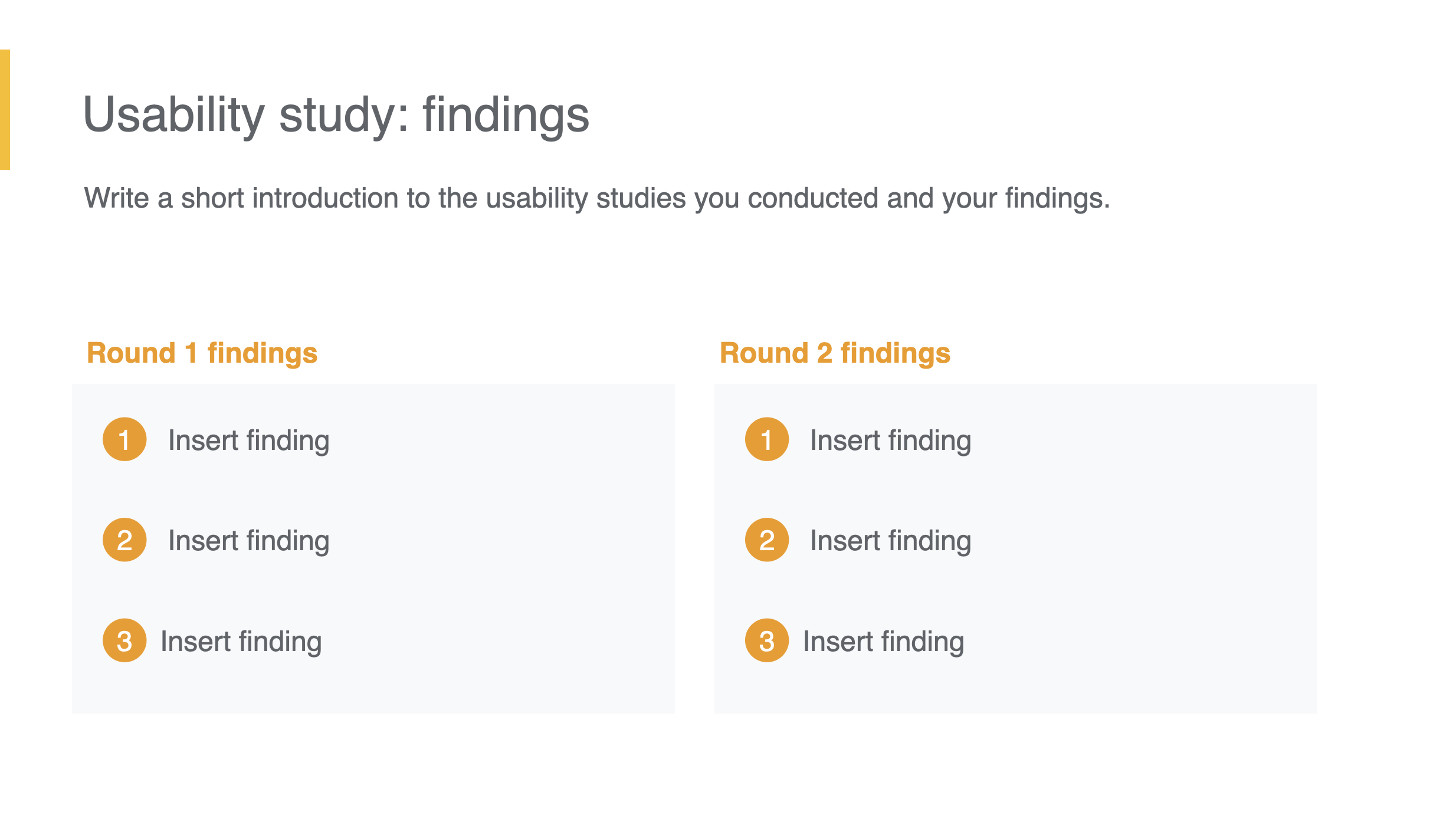Click the number 1 badge under Round 2

[x=766, y=439]
